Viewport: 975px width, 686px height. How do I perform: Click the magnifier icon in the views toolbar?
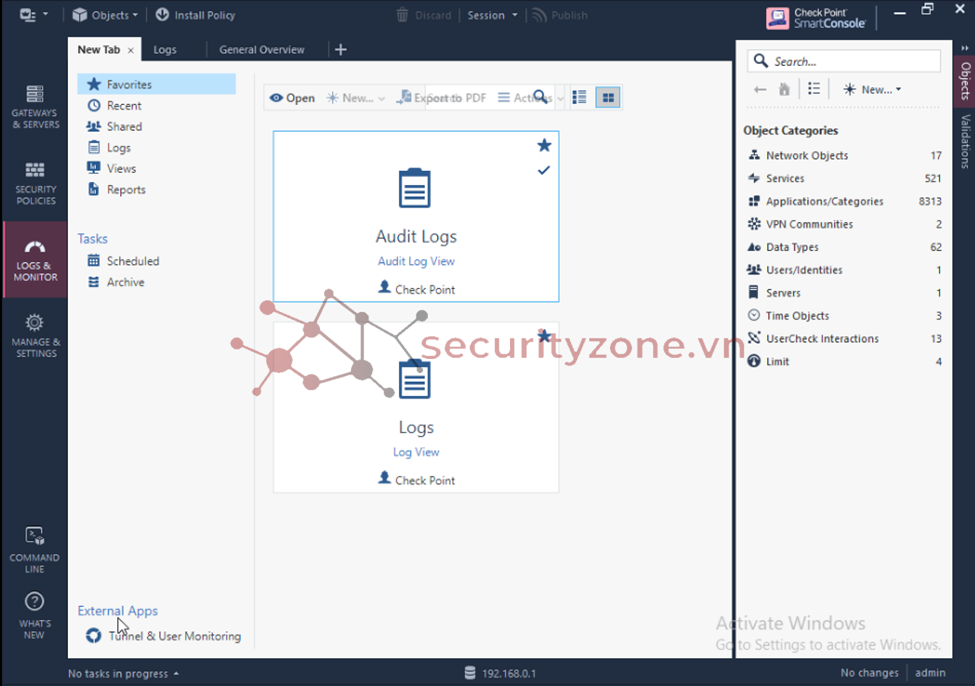pos(541,97)
